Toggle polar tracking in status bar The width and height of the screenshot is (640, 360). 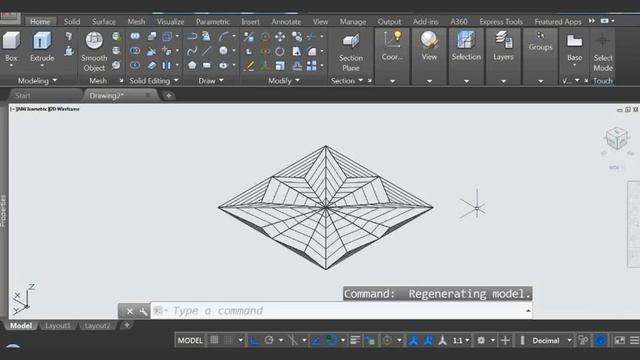pos(269,340)
